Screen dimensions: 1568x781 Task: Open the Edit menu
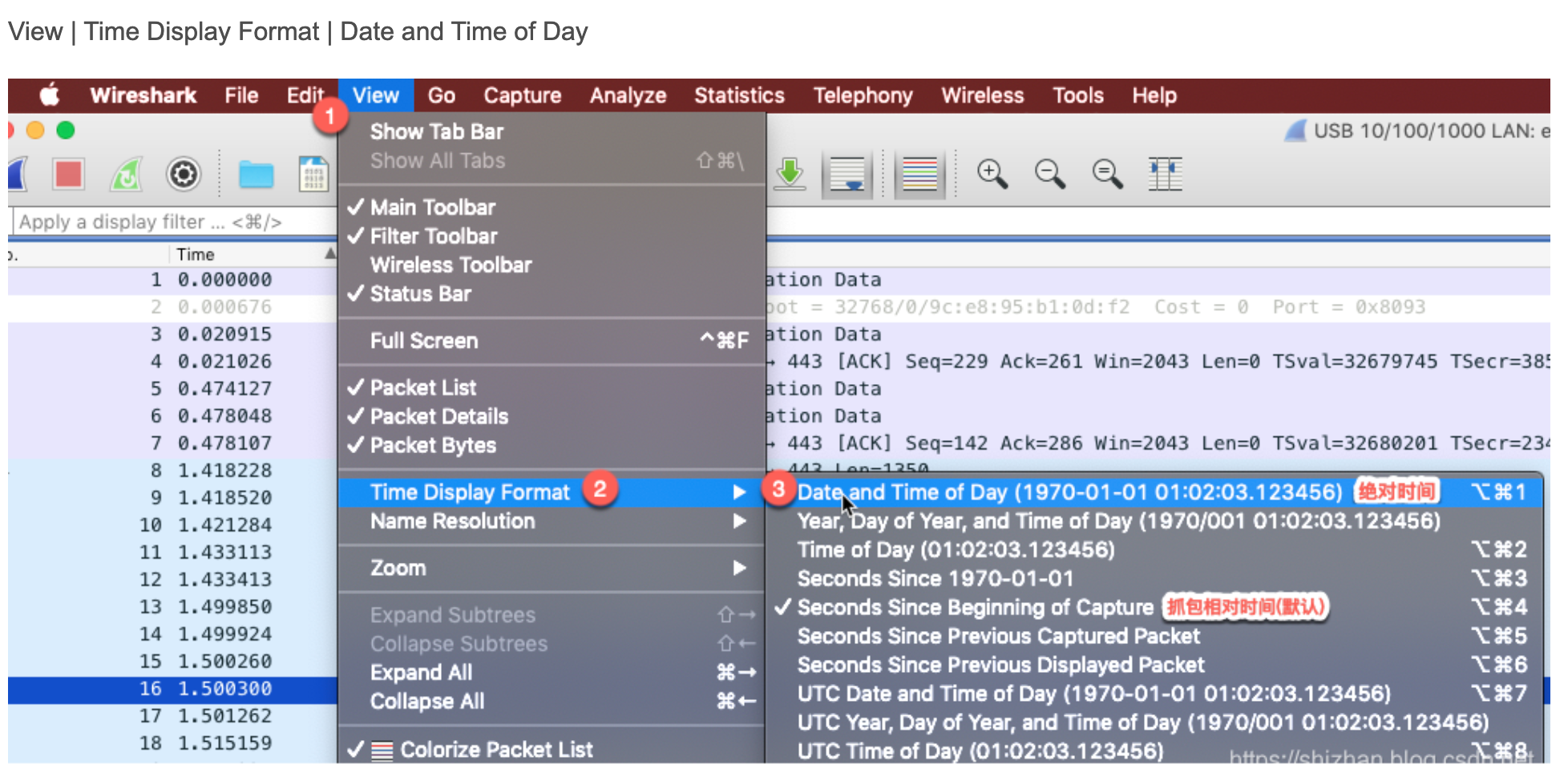[x=305, y=95]
